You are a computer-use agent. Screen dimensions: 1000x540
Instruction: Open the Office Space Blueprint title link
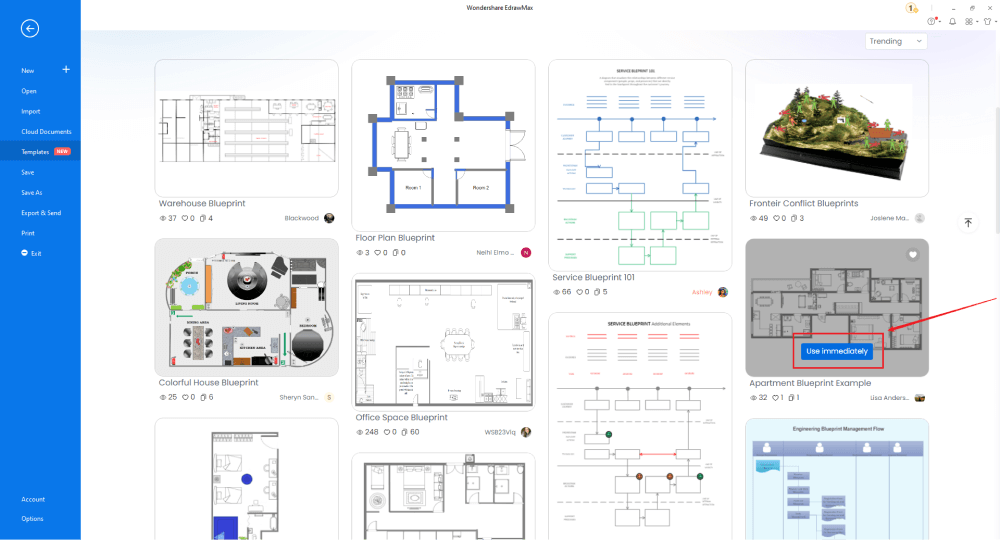pos(401,418)
